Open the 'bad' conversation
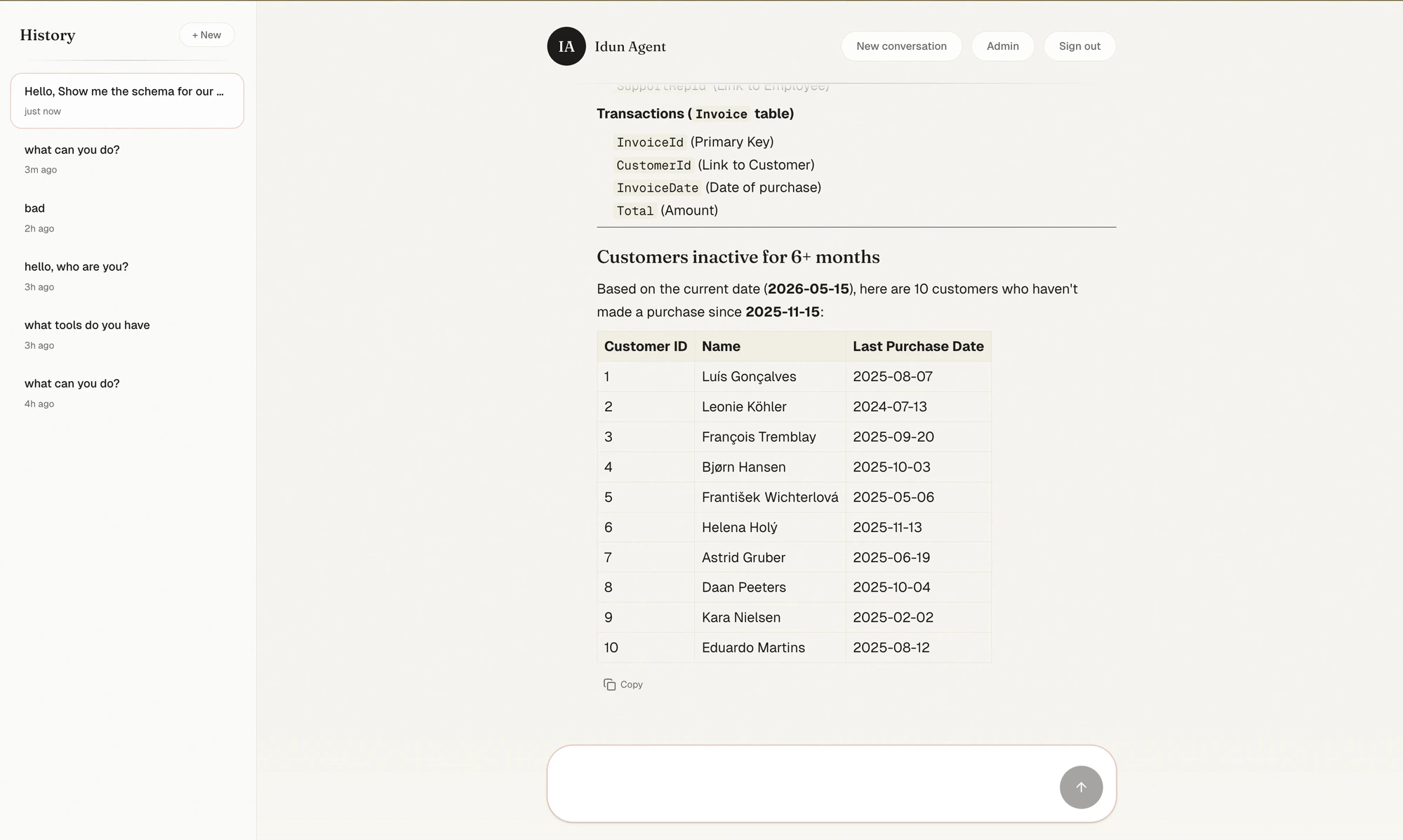The image size is (1403, 840). pyautogui.click(x=127, y=218)
